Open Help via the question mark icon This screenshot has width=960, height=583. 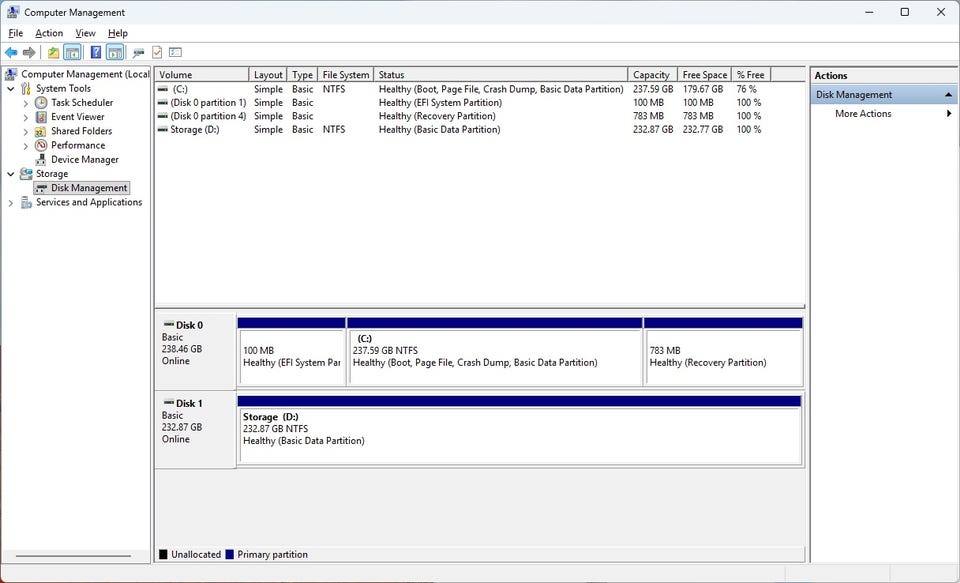(96, 52)
